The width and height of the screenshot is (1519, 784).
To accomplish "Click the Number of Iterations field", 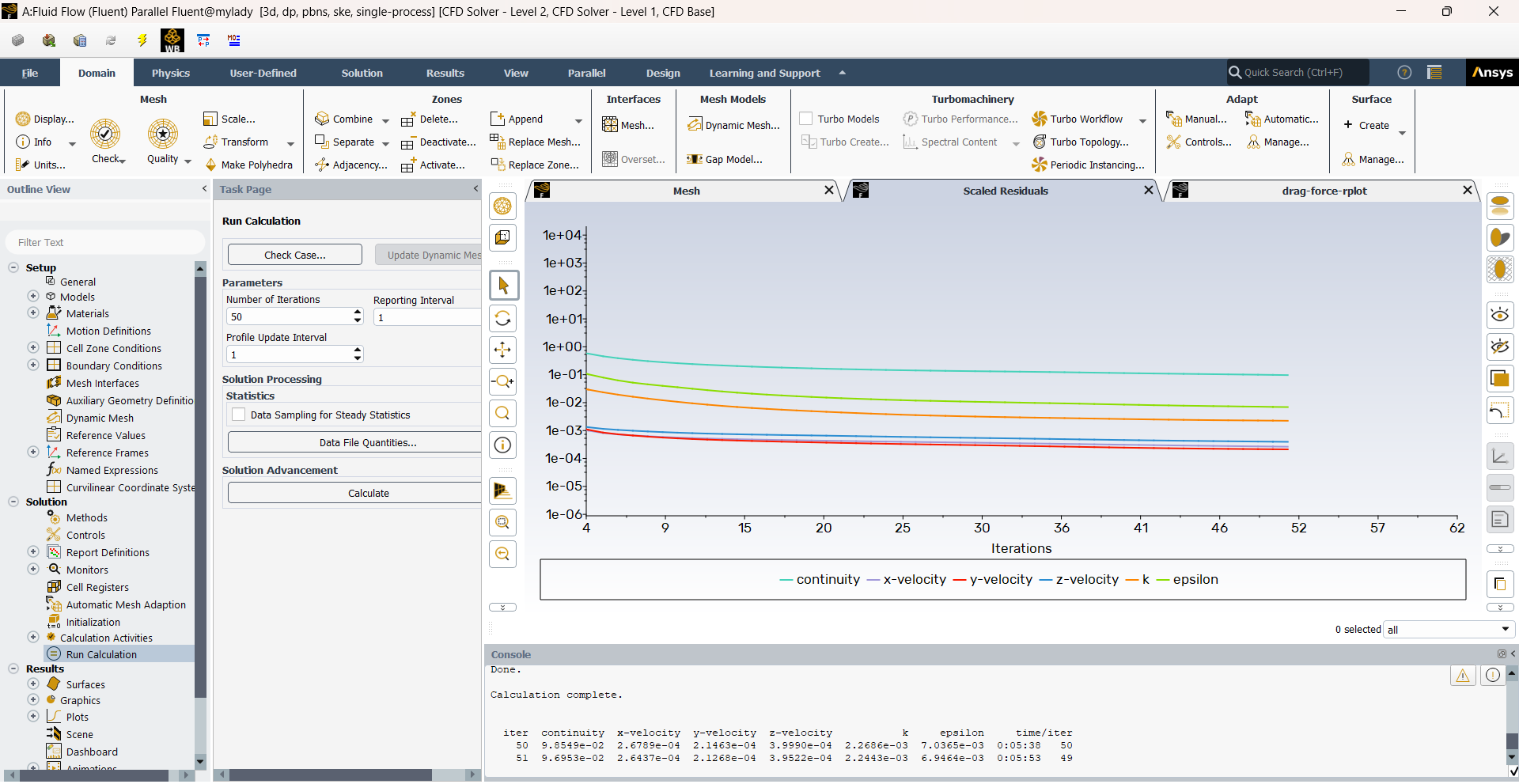I will (x=289, y=317).
